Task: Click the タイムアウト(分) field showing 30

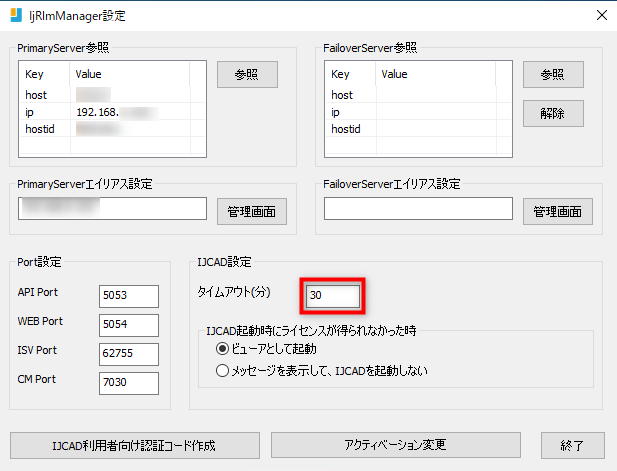Action: 333,296
